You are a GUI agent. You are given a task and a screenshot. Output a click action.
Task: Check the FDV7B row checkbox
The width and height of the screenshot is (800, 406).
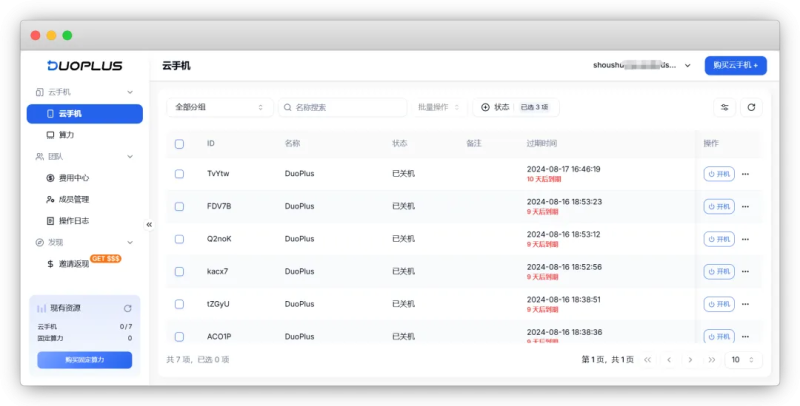pos(179,207)
